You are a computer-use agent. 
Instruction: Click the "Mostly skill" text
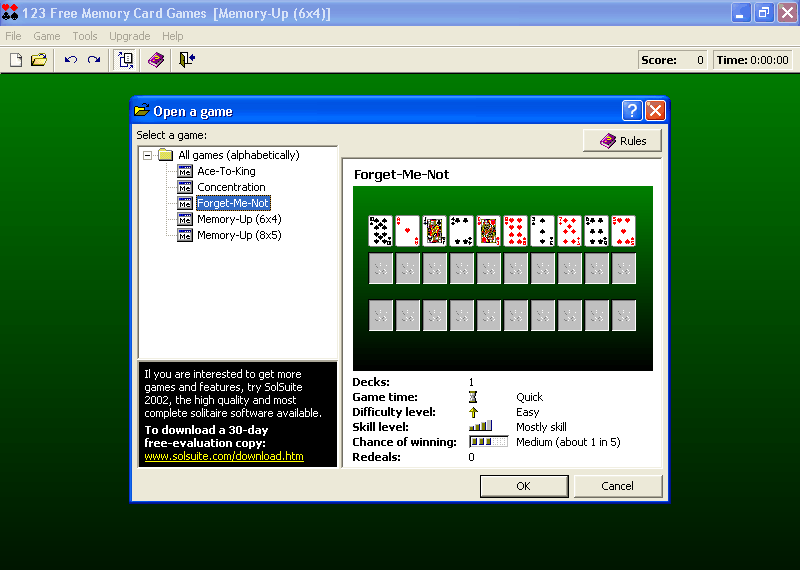(541, 427)
